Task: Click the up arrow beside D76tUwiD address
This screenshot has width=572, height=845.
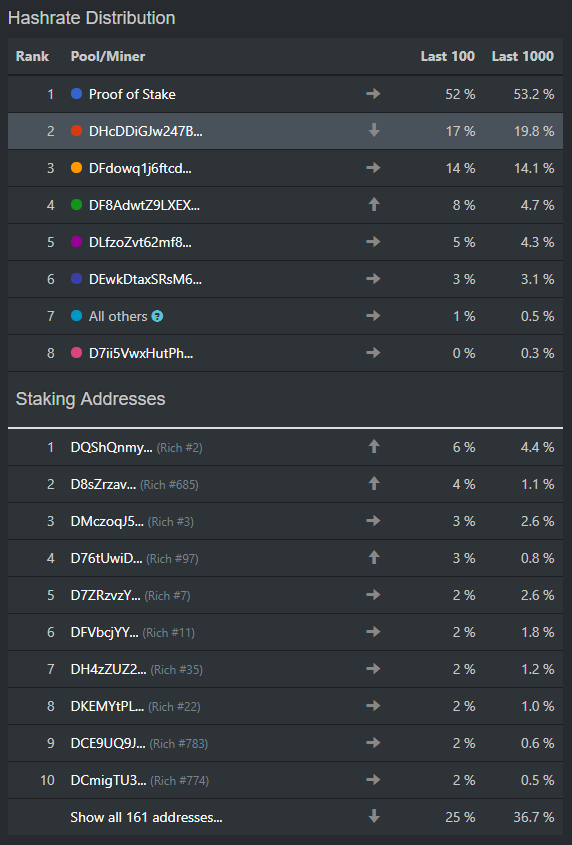Action: [x=374, y=558]
